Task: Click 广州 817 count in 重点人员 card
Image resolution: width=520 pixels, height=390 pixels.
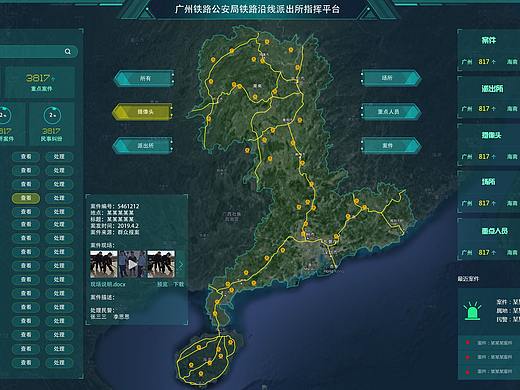Action: tap(479, 252)
